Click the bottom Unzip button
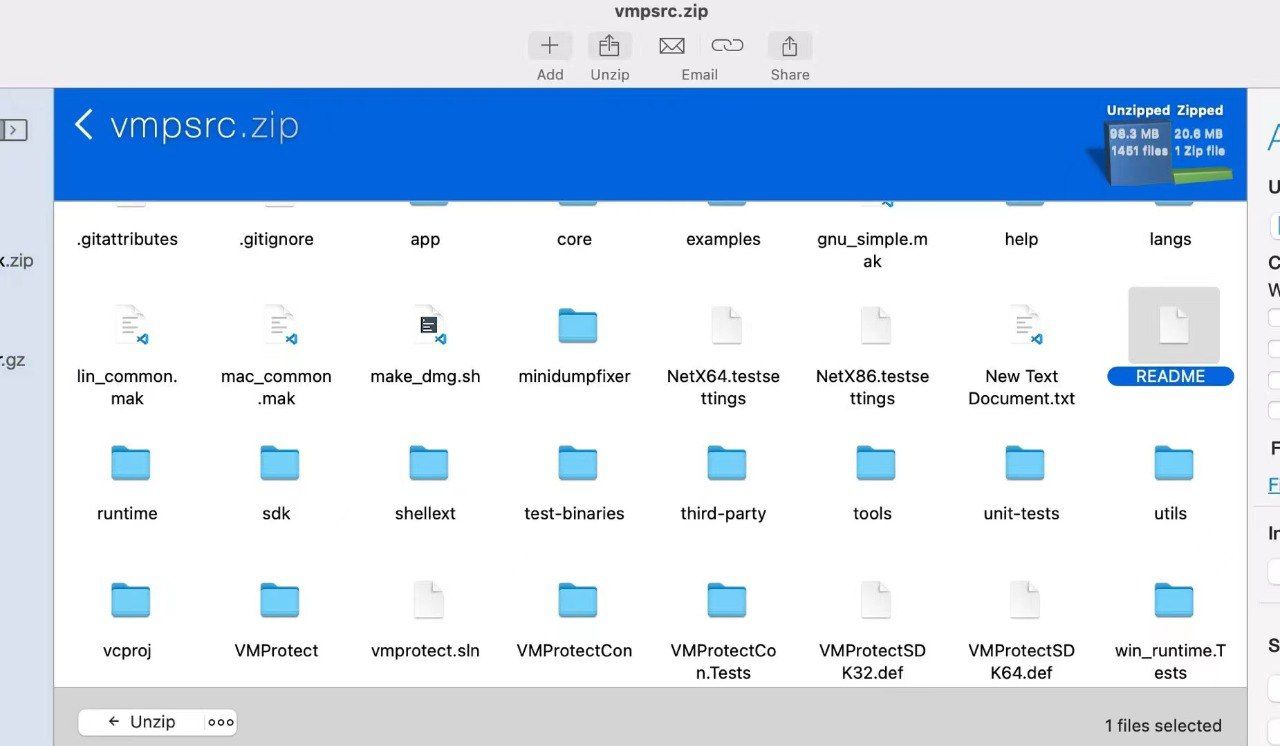The height and width of the screenshot is (746, 1280). [142, 722]
